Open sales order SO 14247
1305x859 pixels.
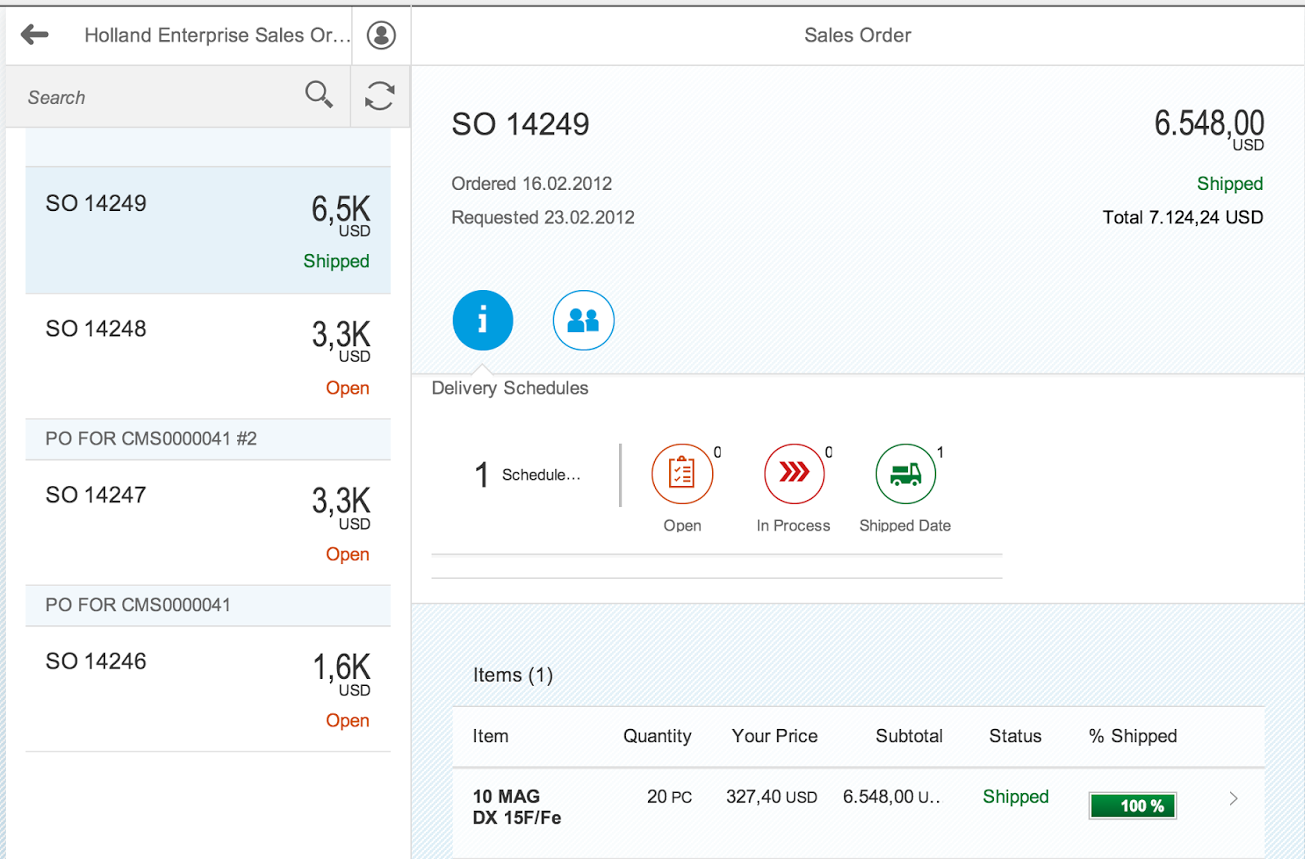tap(208, 522)
